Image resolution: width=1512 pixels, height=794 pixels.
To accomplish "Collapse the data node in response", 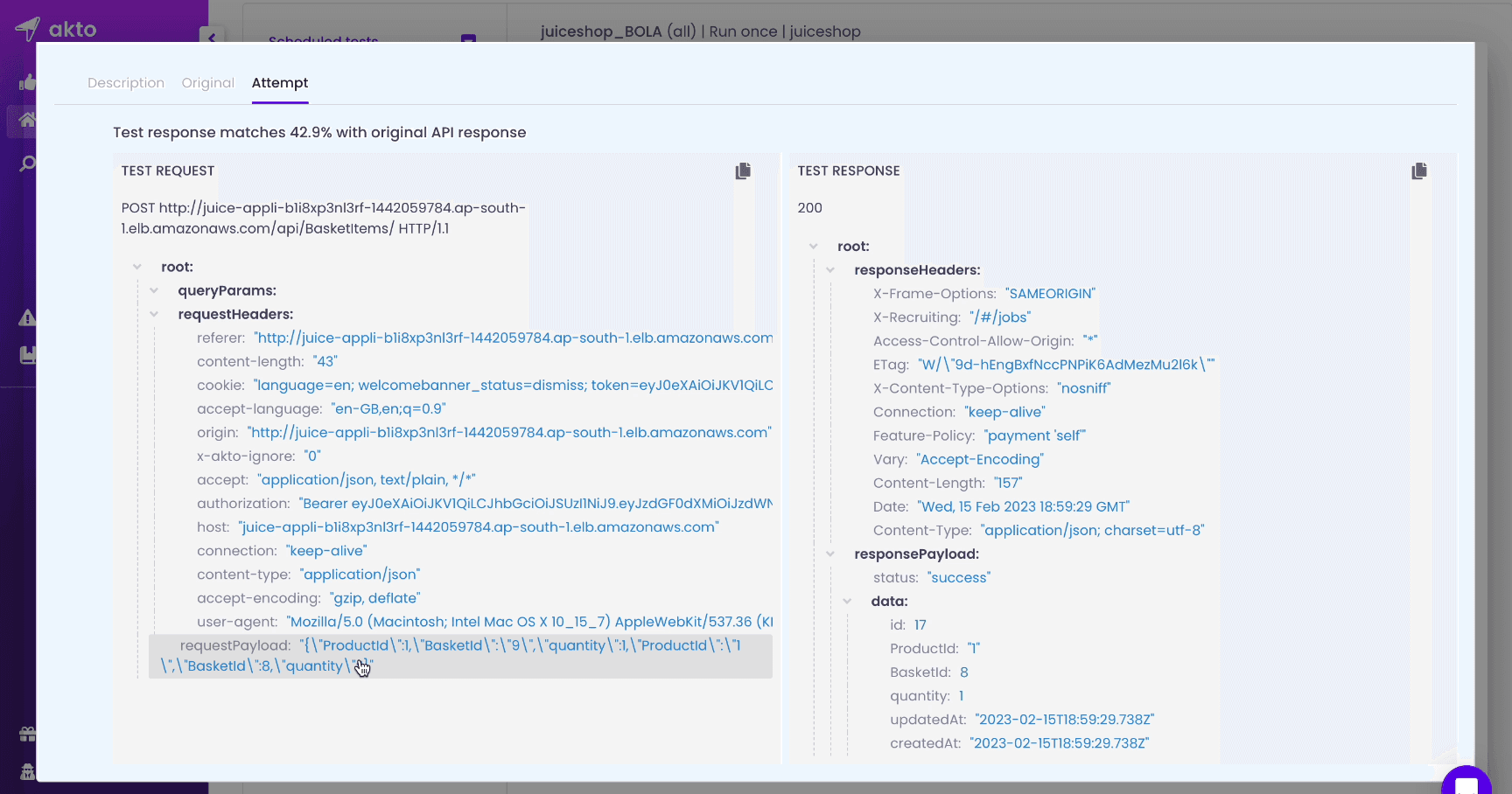I will [x=847, y=601].
